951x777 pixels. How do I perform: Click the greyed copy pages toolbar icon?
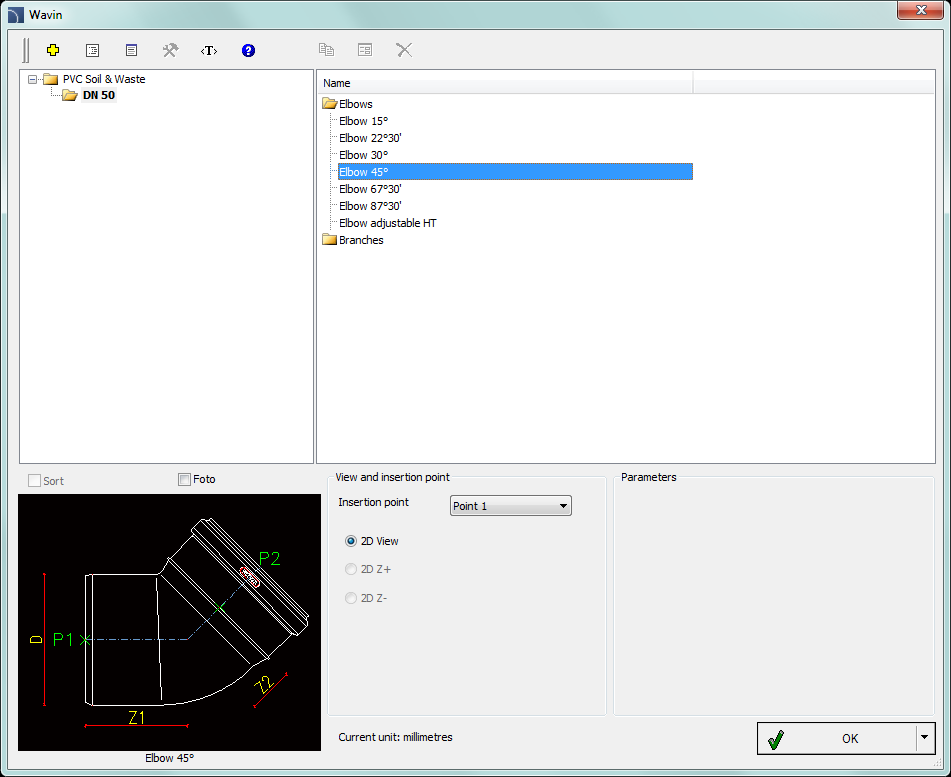tap(326, 50)
